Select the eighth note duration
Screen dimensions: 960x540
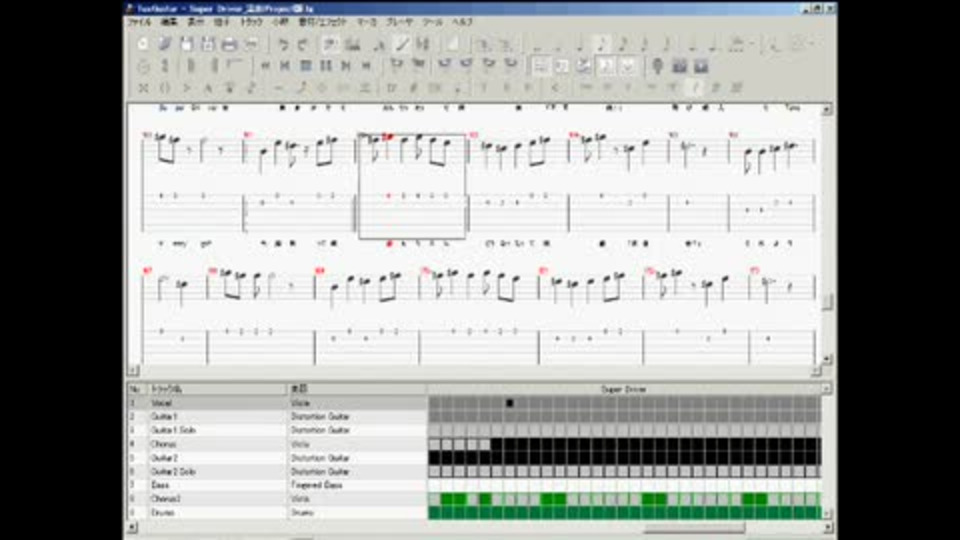tap(602, 44)
